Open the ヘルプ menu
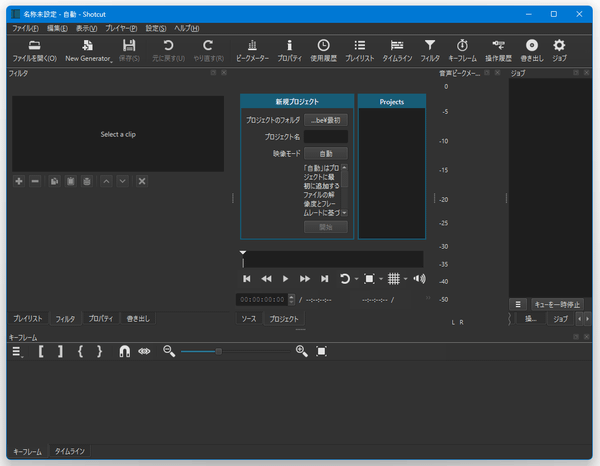This screenshot has width=600, height=466. click(x=187, y=28)
